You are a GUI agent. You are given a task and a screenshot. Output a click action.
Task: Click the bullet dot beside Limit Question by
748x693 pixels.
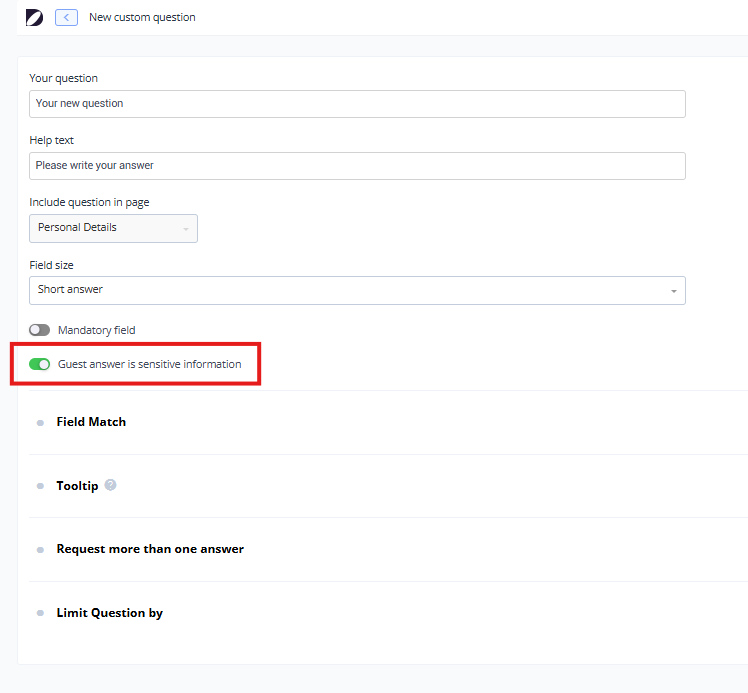[40, 613]
